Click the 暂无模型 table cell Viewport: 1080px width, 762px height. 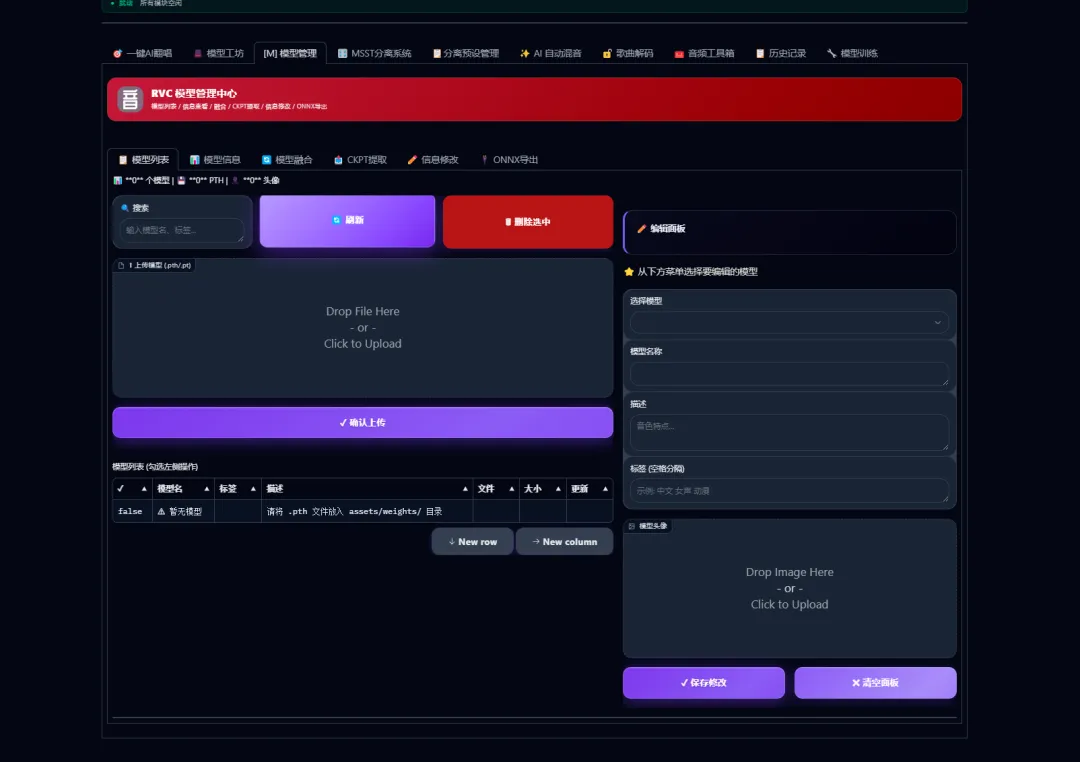(x=183, y=511)
